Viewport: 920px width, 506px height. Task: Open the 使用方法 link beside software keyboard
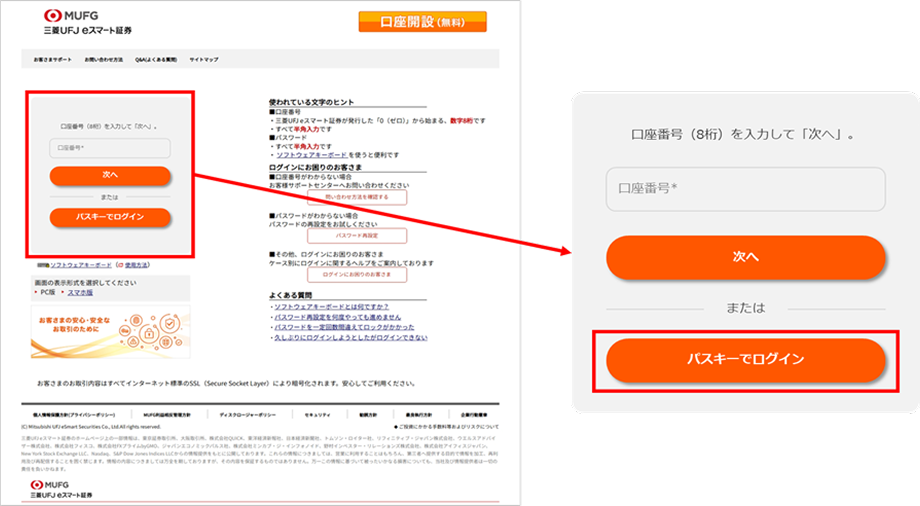[x=137, y=265]
